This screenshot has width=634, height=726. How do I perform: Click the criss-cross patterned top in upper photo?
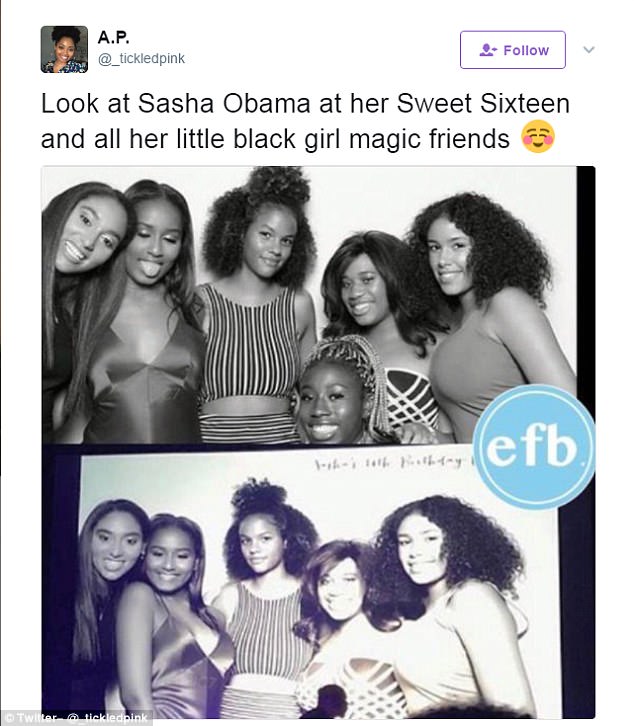tap(411, 398)
